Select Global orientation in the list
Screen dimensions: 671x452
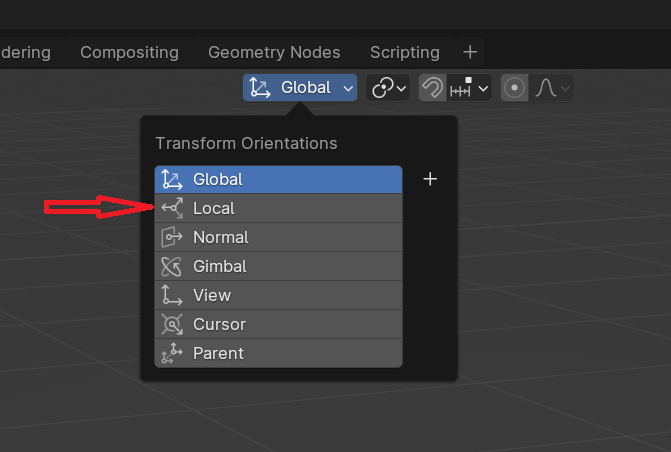coord(279,179)
